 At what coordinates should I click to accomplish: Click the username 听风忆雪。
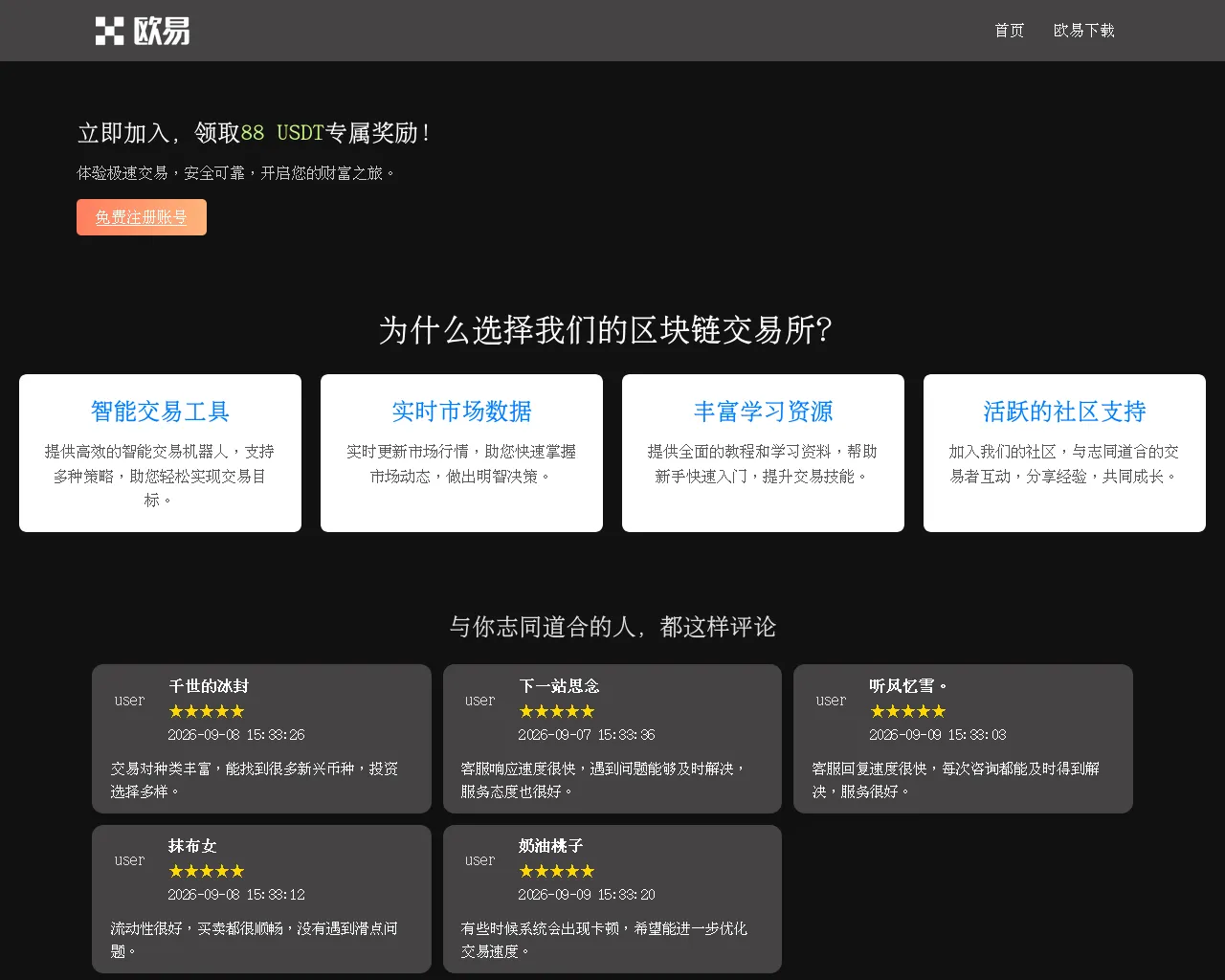point(909,686)
